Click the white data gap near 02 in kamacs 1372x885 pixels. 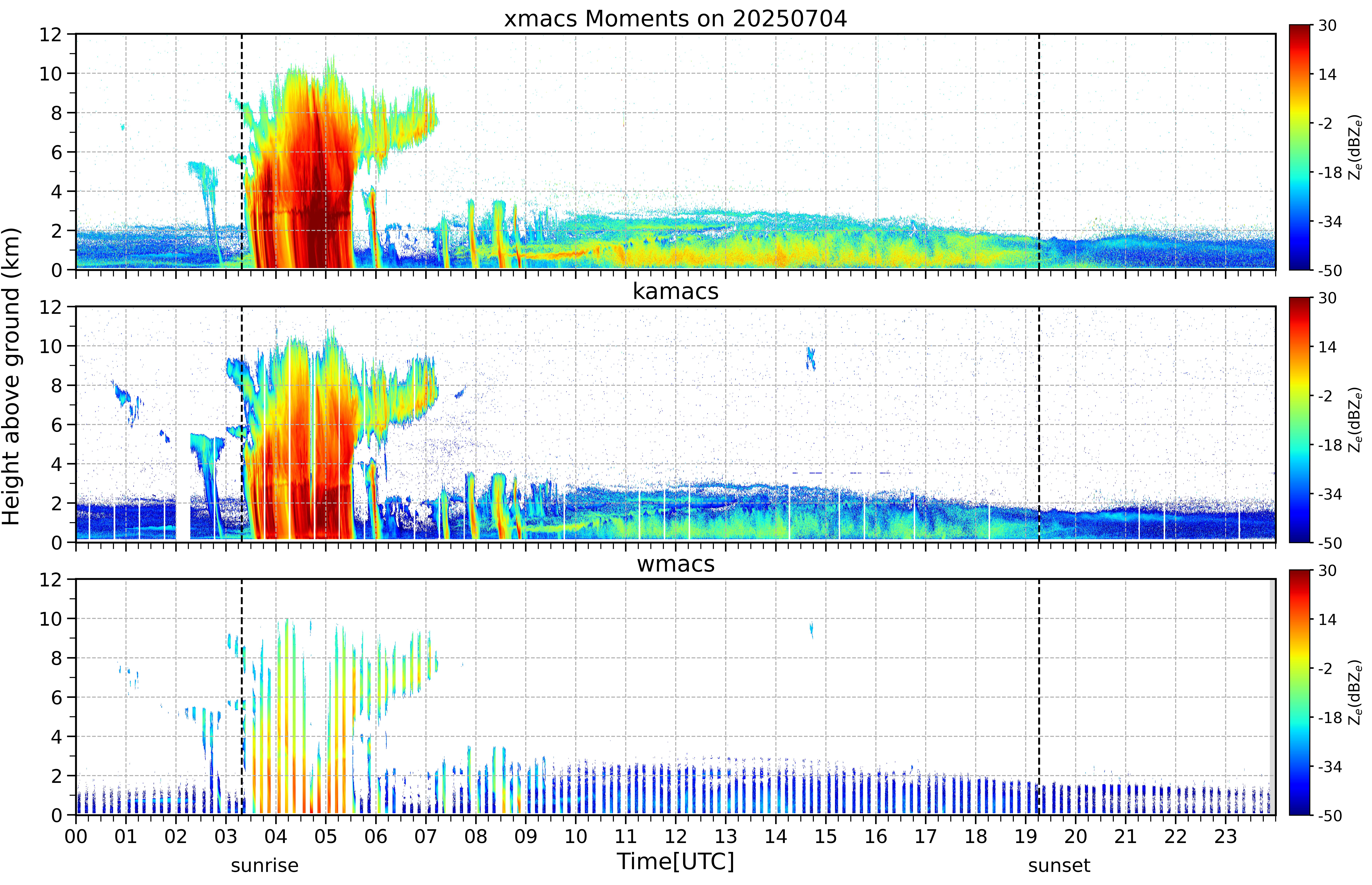click(x=183, y=520)
